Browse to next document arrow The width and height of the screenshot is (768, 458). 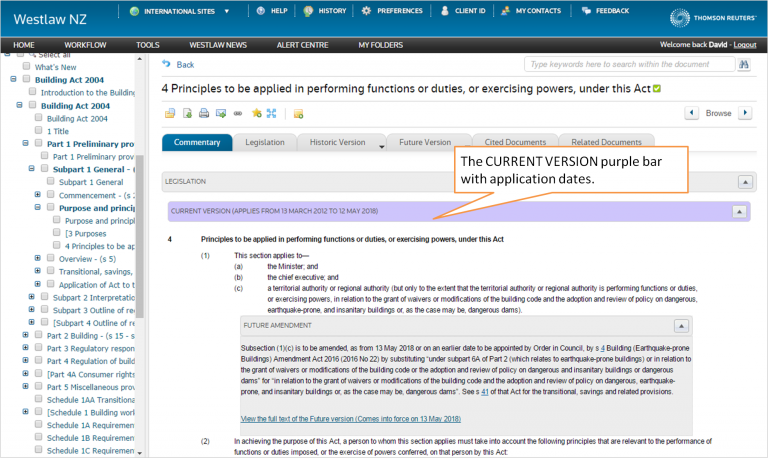point(745,113)
